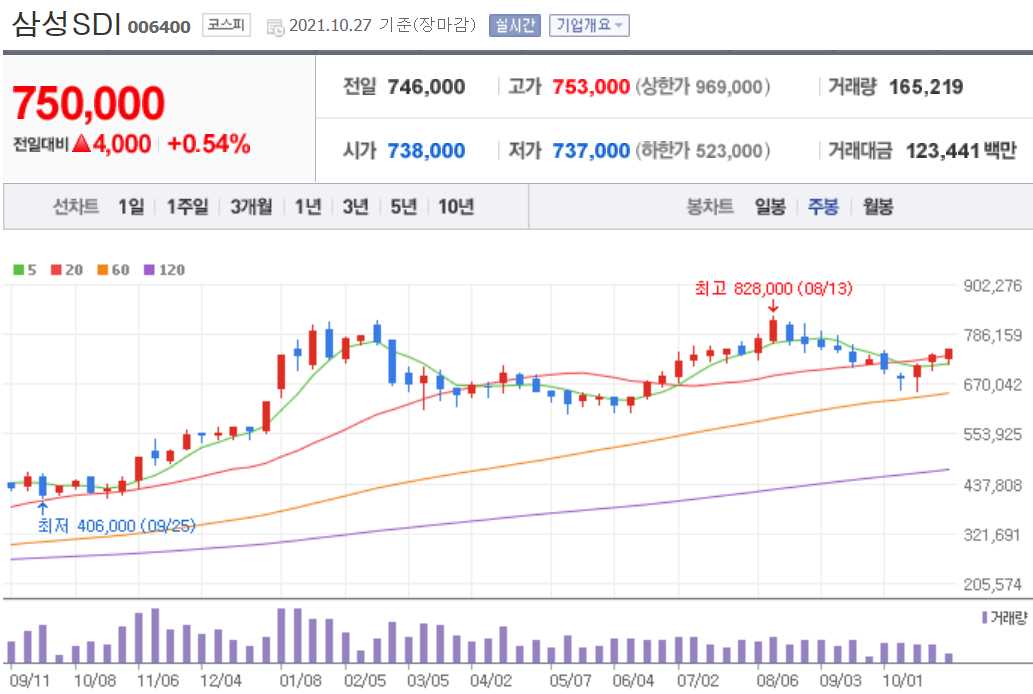Click the 01/08 date axis label
This screenshot has height=694, width=1033.
coord(300,680)
